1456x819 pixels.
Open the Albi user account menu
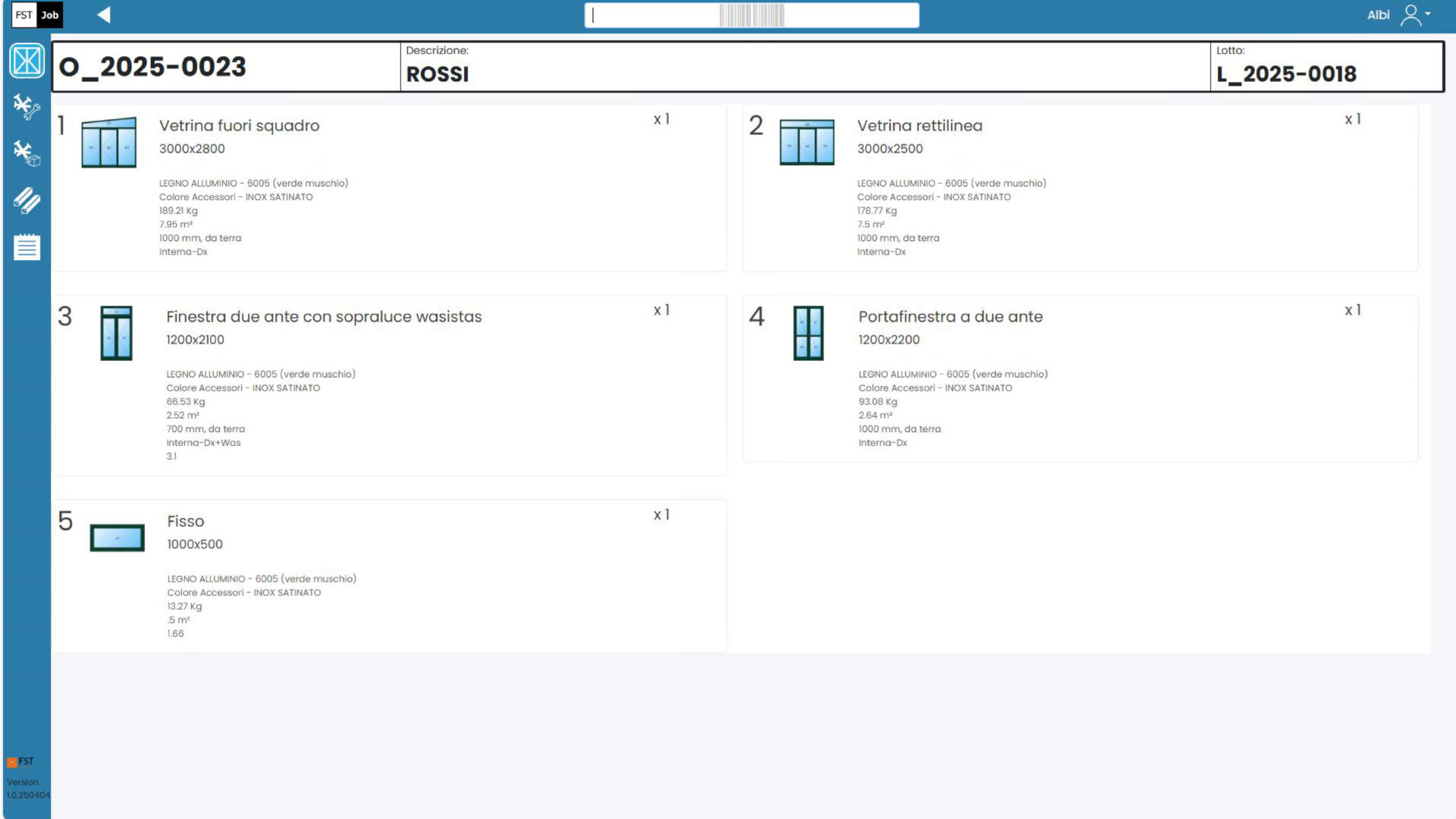[1398, 15]
